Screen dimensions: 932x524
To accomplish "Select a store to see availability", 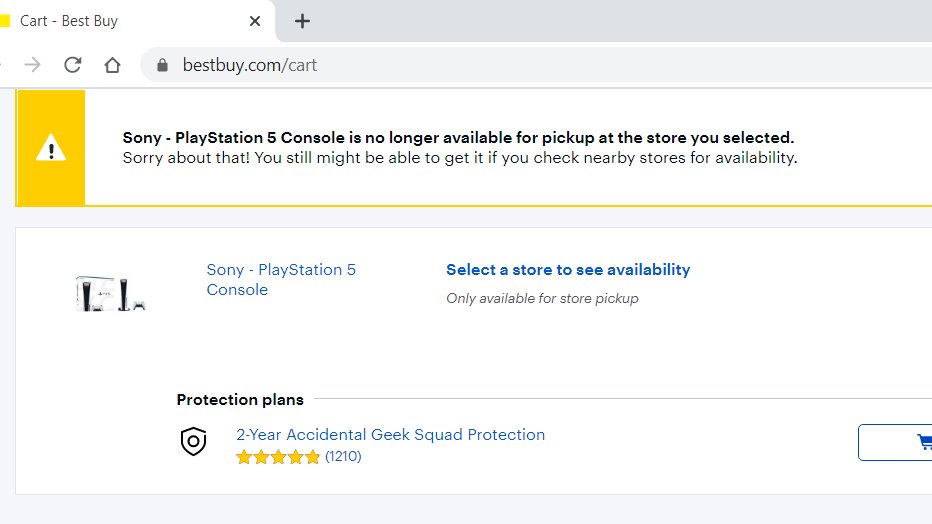I will pos(568,270).
